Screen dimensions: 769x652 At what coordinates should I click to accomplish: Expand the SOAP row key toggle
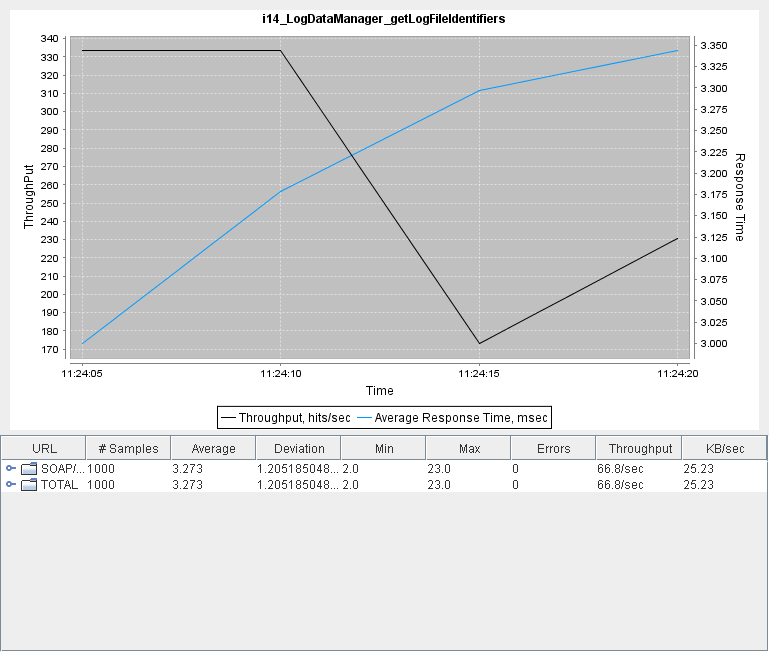(x=11, y=469)
